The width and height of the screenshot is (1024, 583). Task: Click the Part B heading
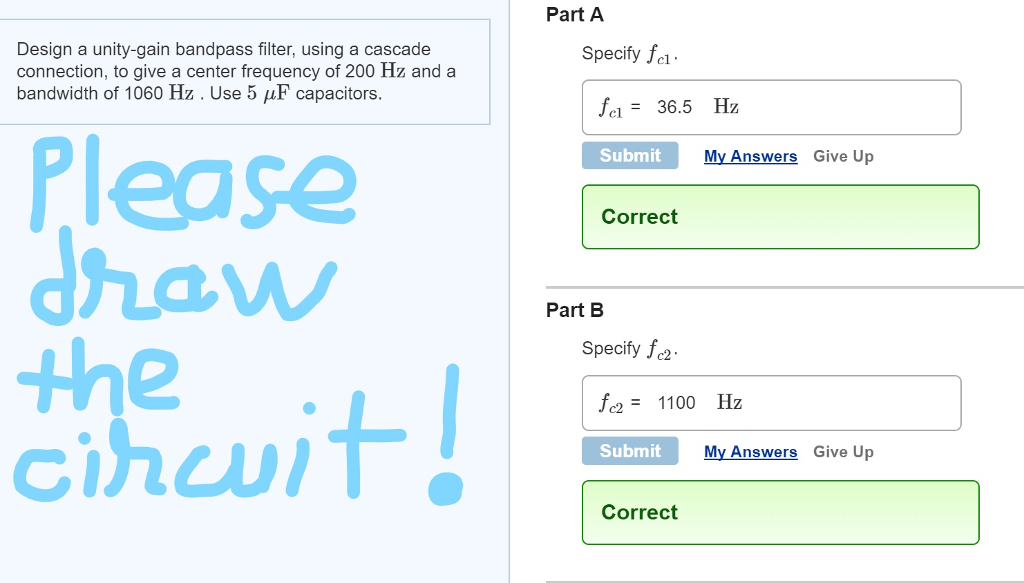pyautogui.click(x=575, y=310)
